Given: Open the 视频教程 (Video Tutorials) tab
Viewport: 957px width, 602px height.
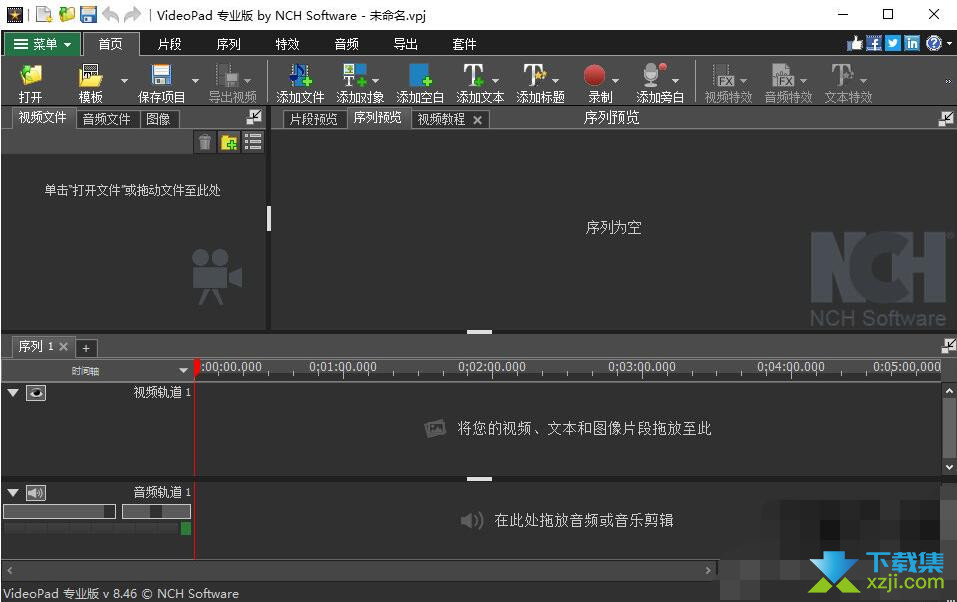Looking at the screenshot, I should tap(441, 120).
